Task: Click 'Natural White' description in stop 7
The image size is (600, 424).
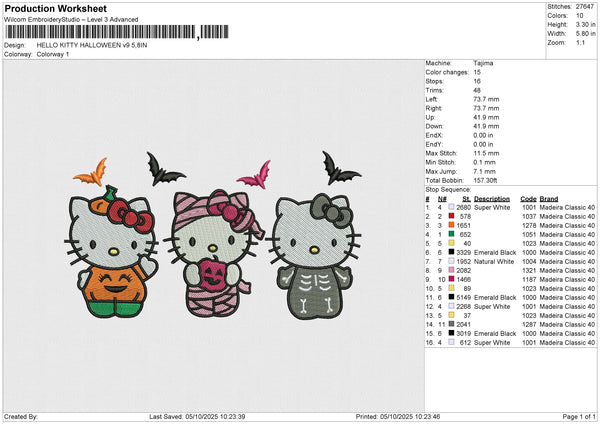Action: click(x=494, y=261)
